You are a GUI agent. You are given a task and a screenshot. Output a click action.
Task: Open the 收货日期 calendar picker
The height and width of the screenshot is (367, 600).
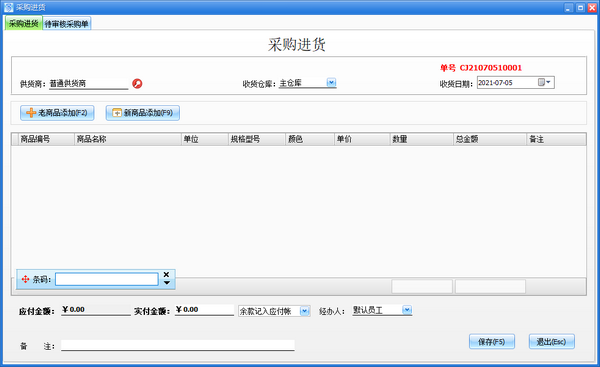[x=544, y=82]
